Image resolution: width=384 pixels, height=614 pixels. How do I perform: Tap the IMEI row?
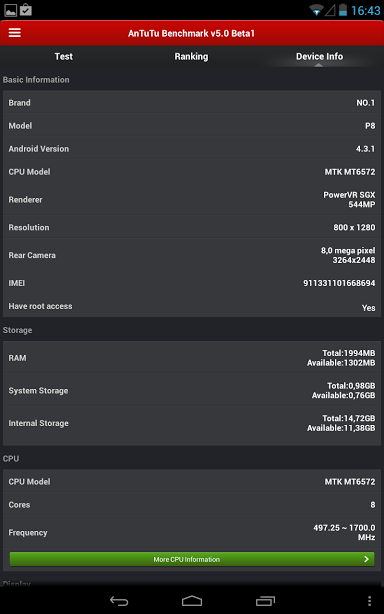(x=192, y=283)
